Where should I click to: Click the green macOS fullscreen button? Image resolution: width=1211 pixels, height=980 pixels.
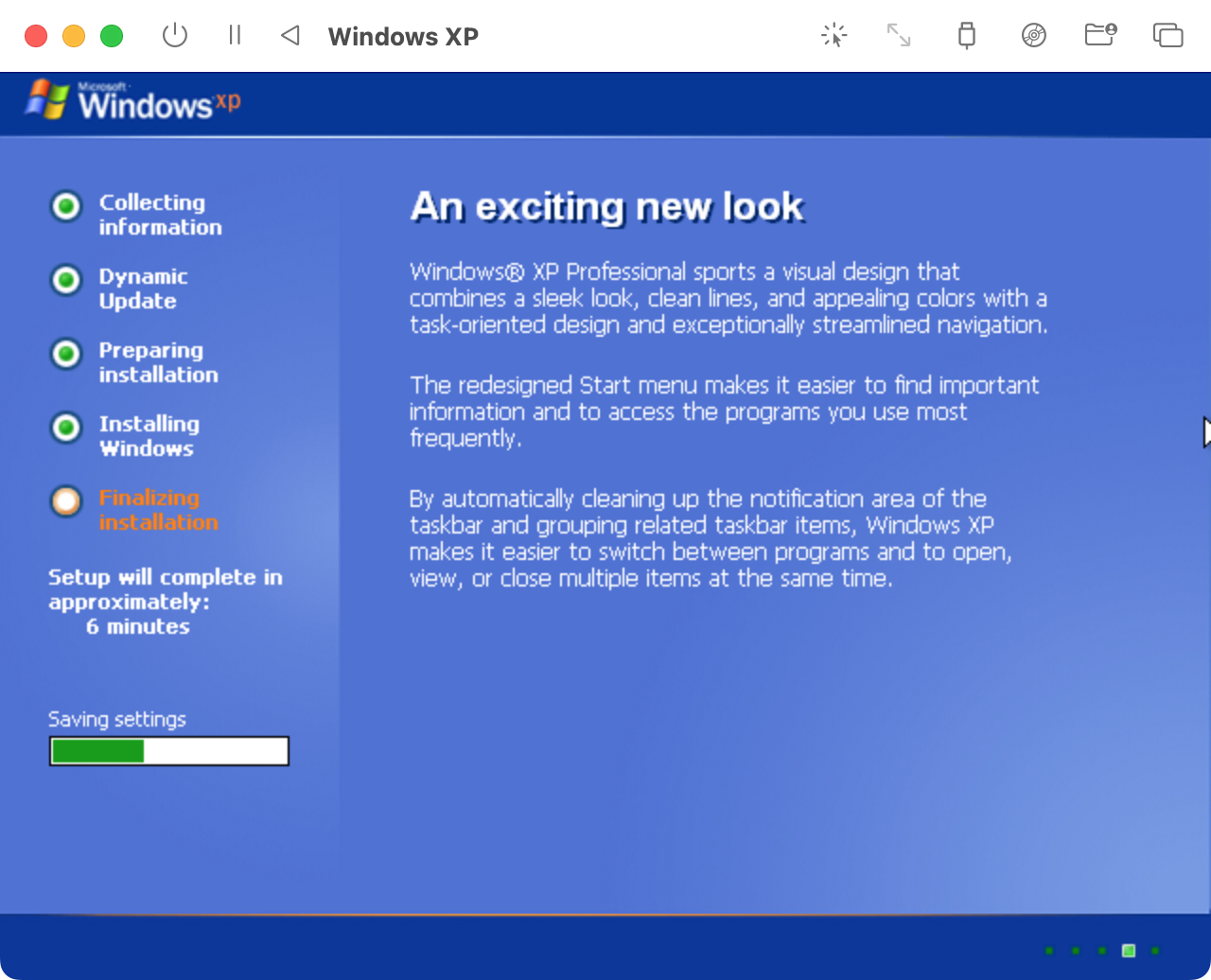click(x=112, y=37)
